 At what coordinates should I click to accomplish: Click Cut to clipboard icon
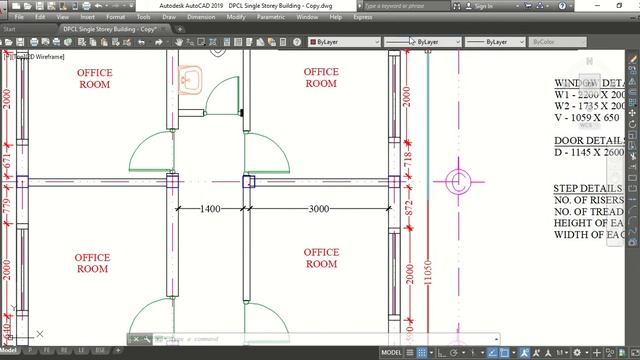[x=82, y=42]
